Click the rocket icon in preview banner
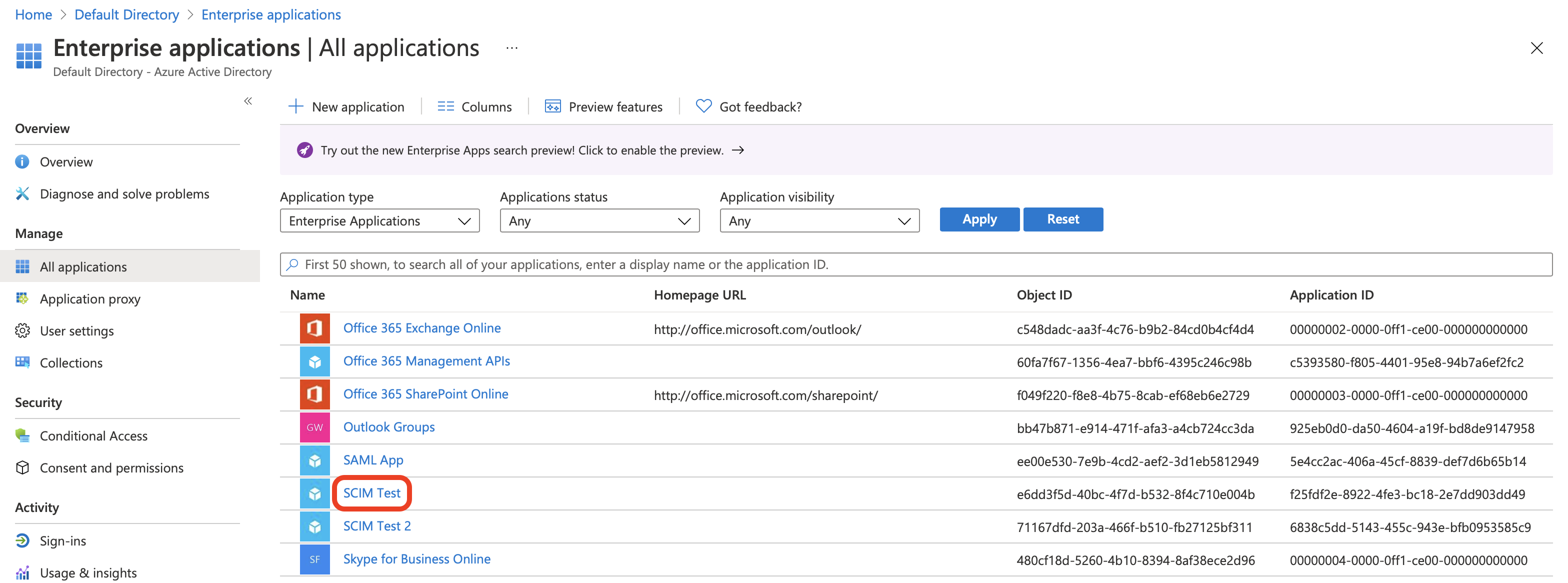 tap(304, 150)
